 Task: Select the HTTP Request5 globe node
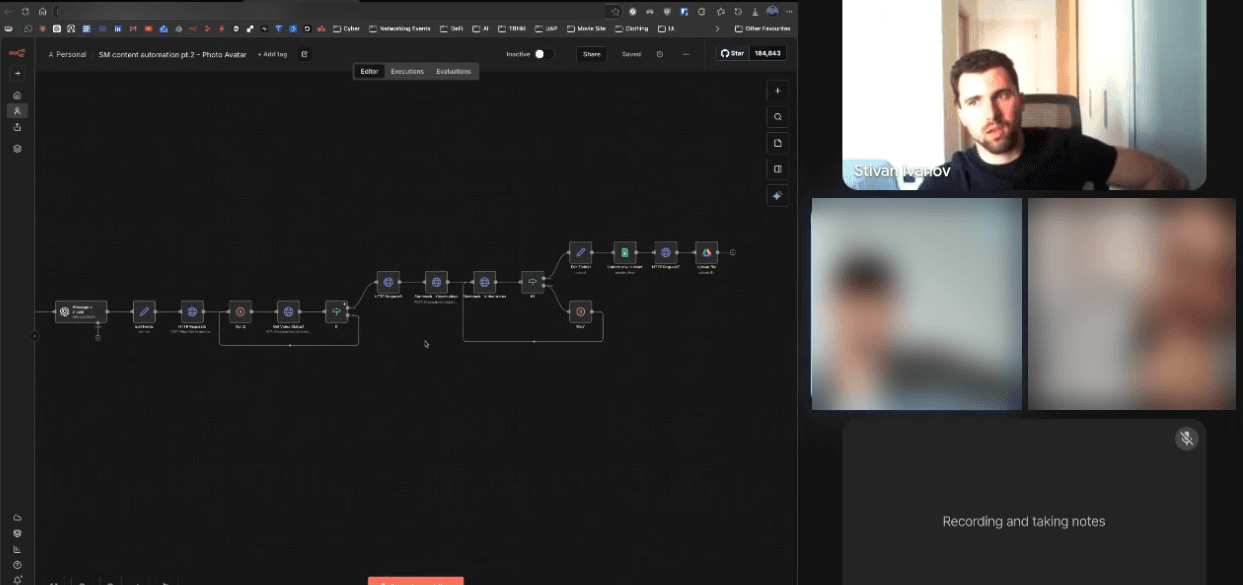[x=388, y=282]
